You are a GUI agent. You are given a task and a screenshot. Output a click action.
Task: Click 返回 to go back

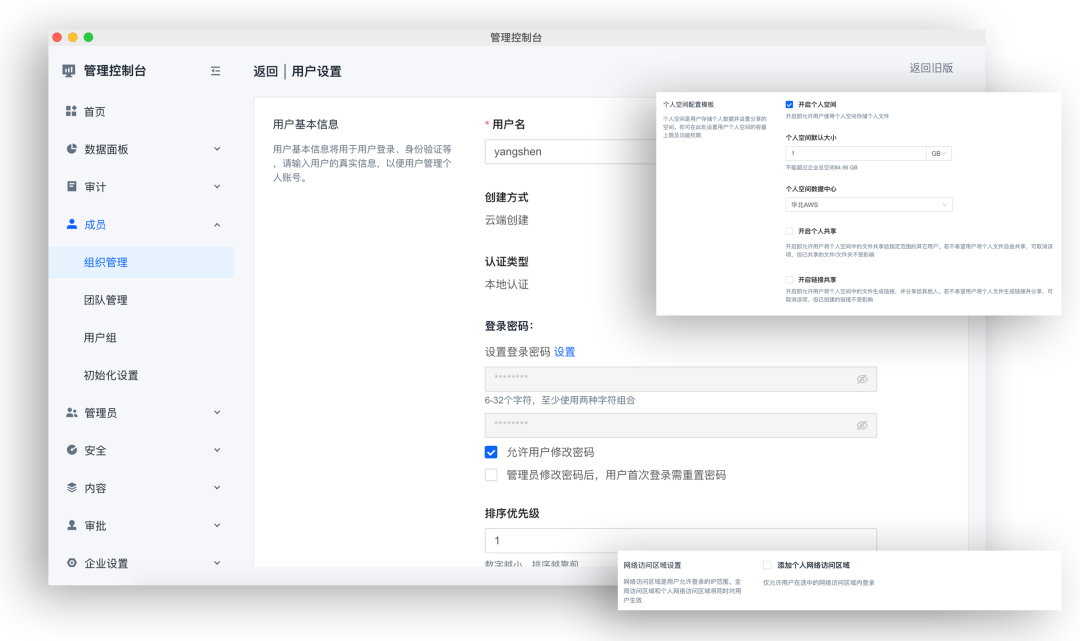(265, 72)
